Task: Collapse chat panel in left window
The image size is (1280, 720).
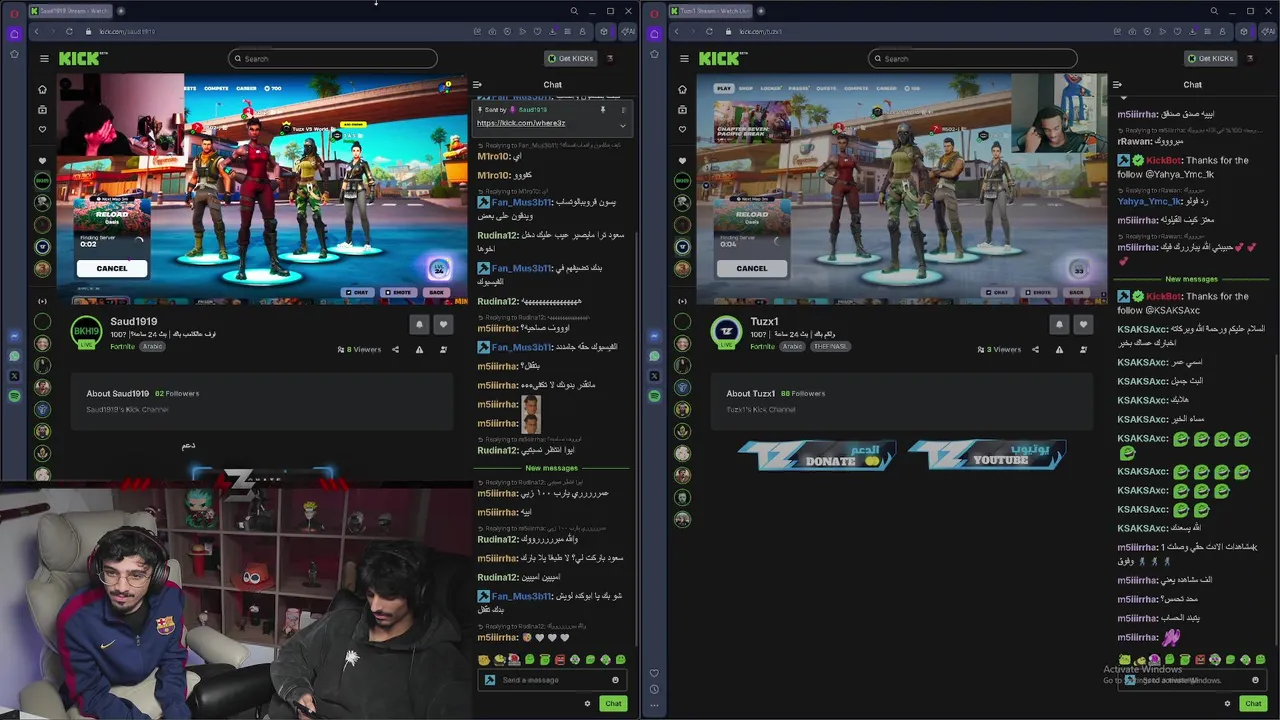Action: 477,85
